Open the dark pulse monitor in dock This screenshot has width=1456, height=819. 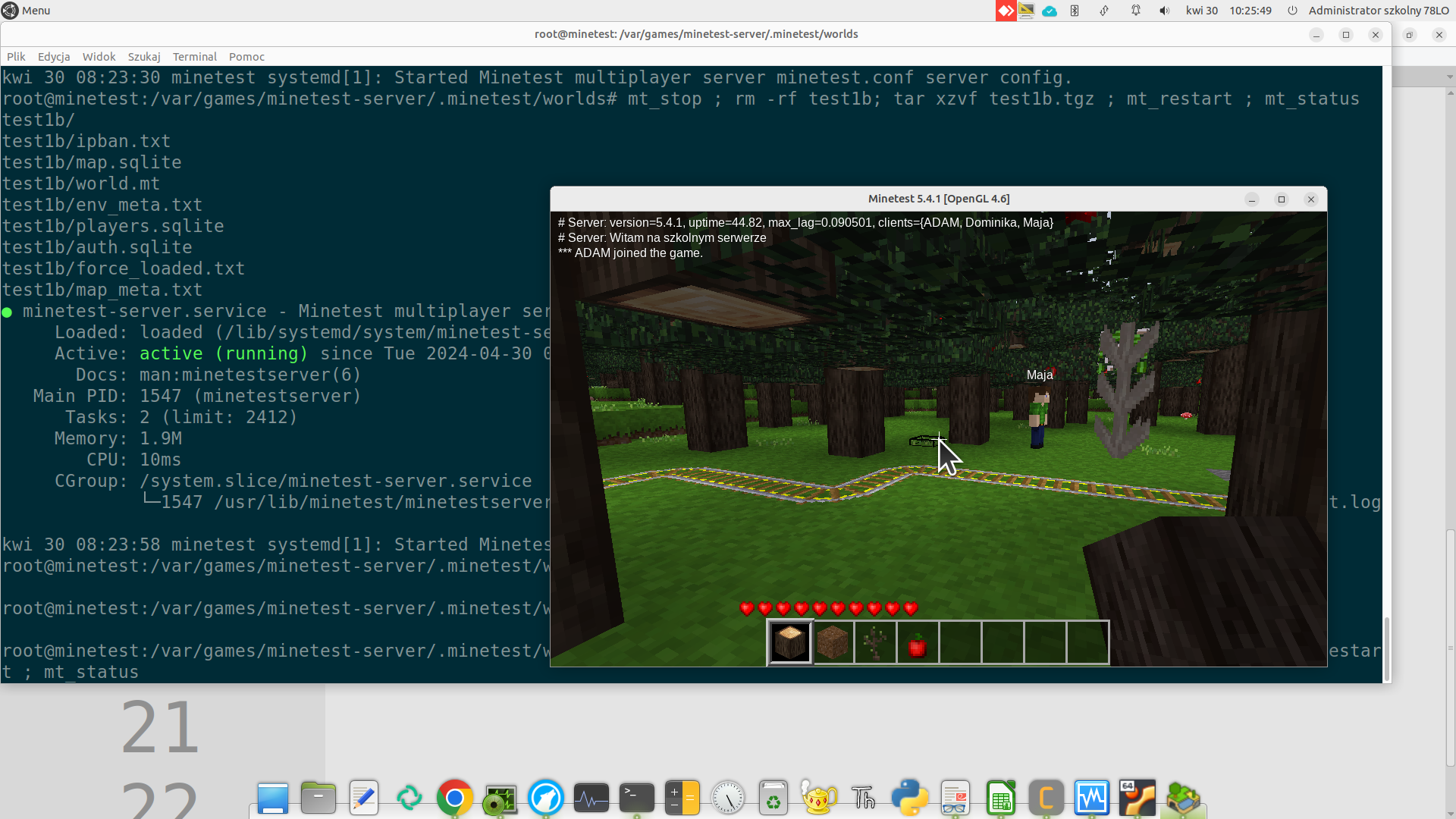tap(591, 798)
